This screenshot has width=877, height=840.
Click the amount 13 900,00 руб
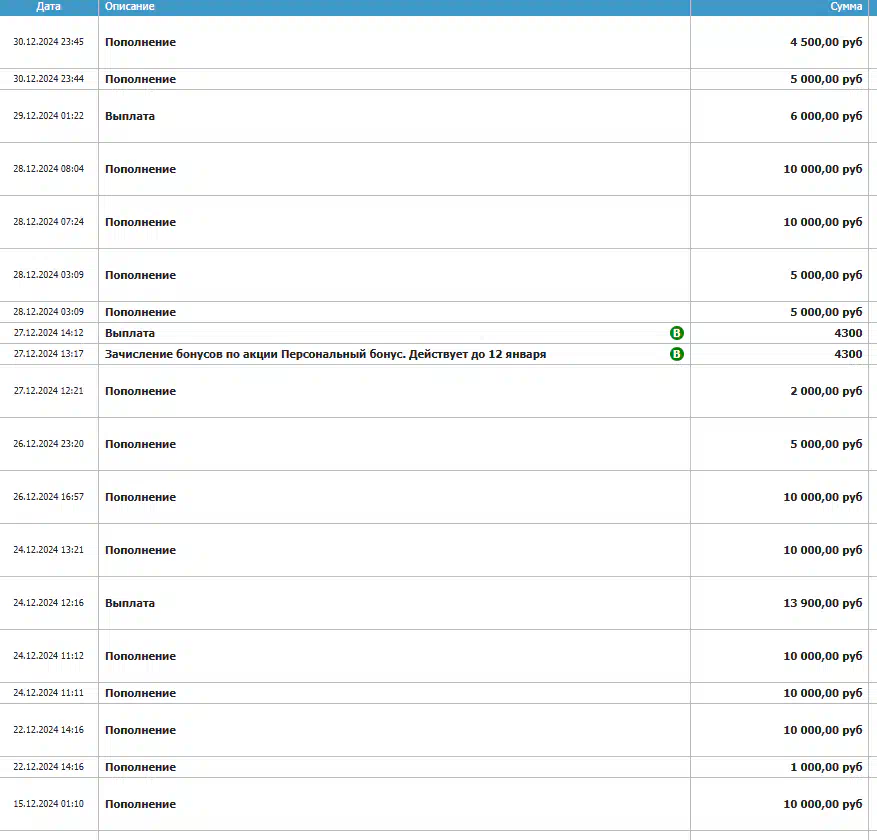(x=823, y=603)
